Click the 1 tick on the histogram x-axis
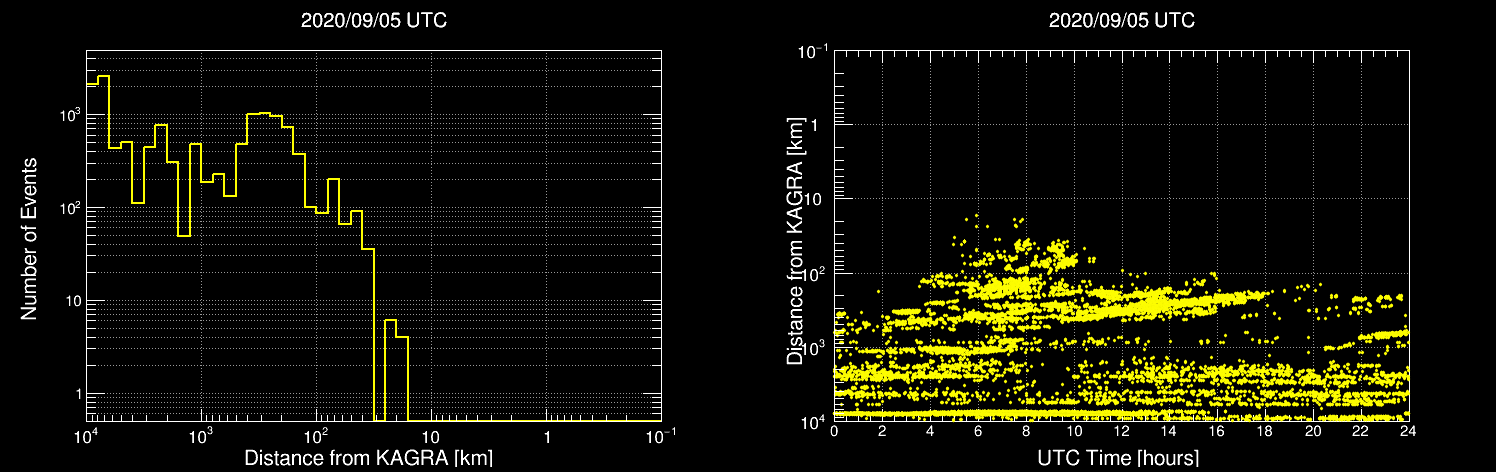This screenshot has height=472, width=1496. pos(547,437)
